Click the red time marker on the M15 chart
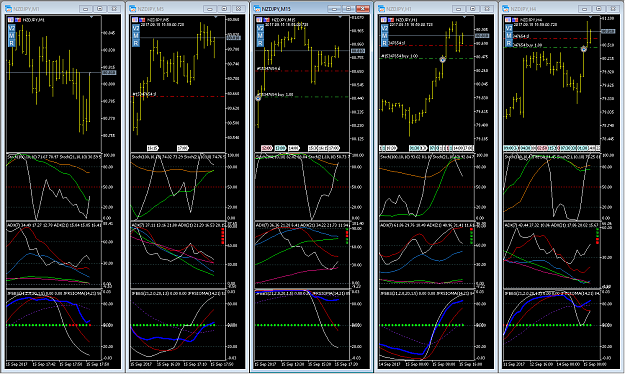625x374 pixels. pos(267,148)
